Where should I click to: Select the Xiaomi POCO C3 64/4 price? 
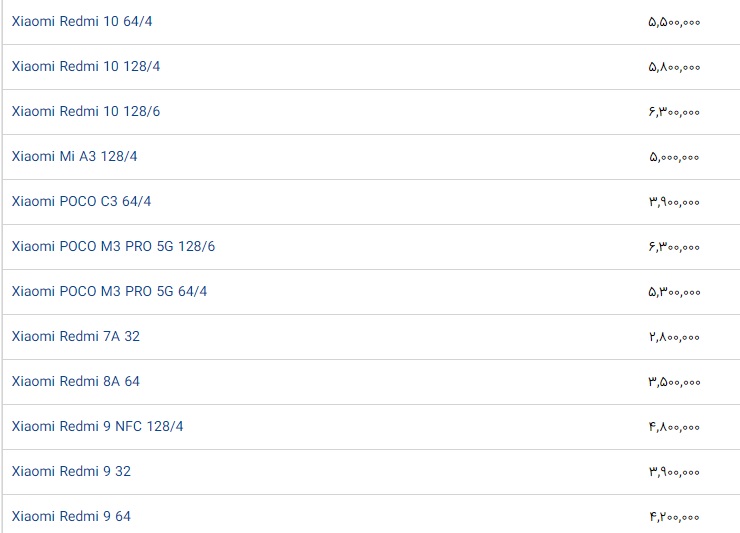click(x=674, y=201)
